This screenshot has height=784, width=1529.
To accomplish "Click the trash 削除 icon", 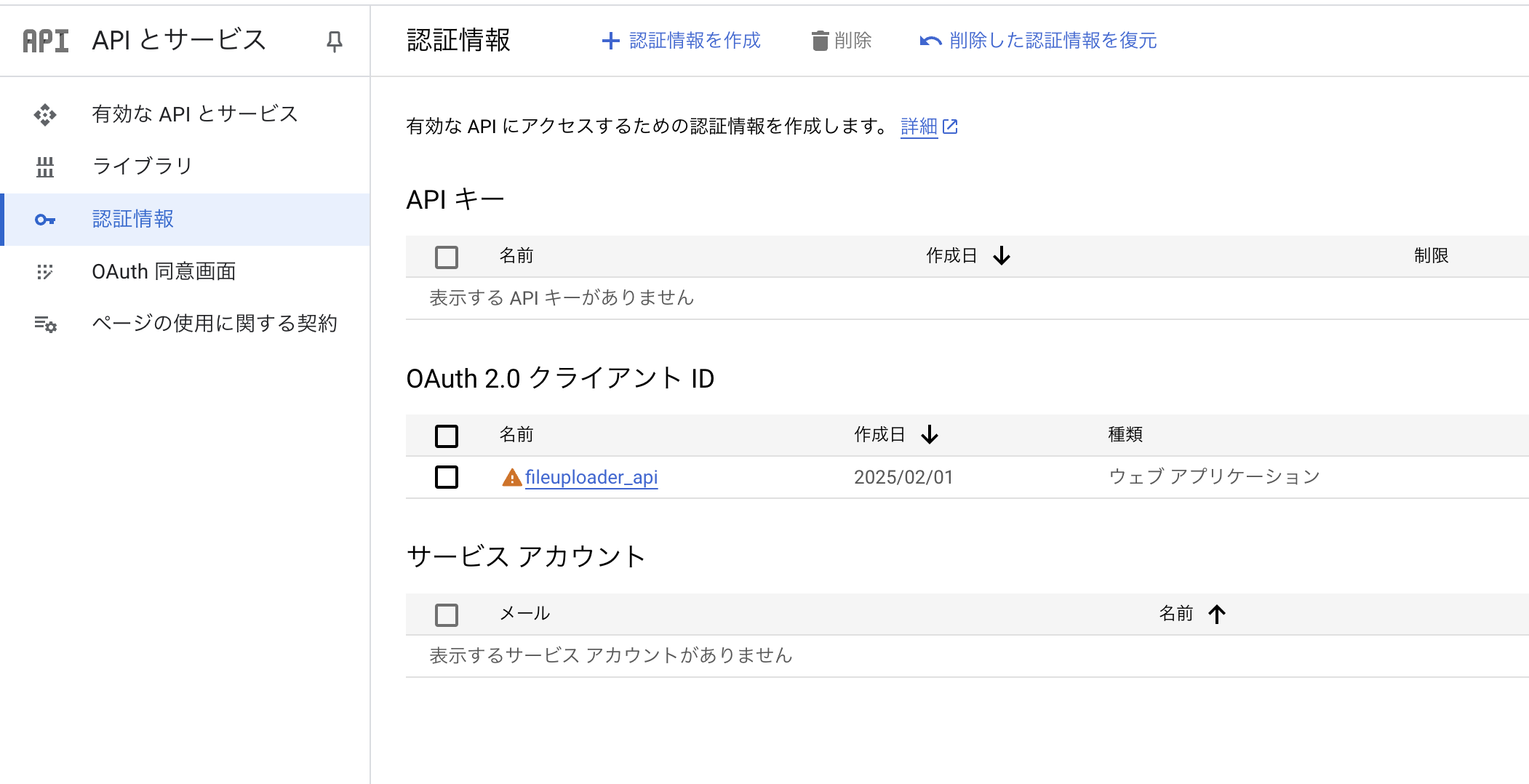I will pyautogui.click(x=820, y=41).
